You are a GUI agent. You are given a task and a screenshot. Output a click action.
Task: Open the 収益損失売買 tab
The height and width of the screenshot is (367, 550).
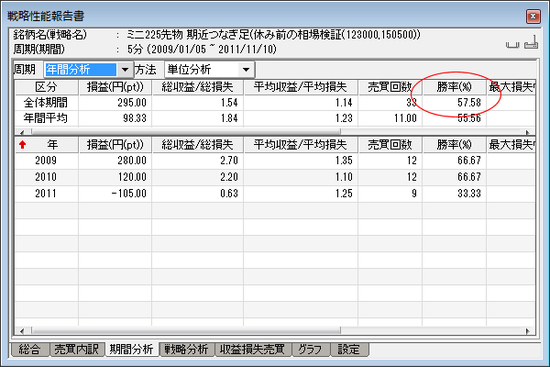tap(253, 349)
